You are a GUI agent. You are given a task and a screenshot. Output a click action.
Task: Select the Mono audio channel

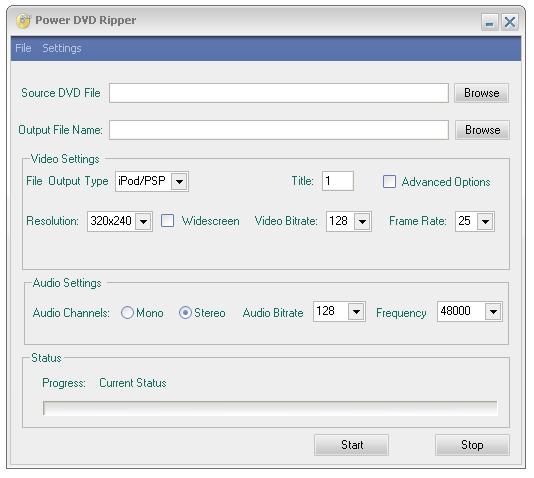[127, 313]
